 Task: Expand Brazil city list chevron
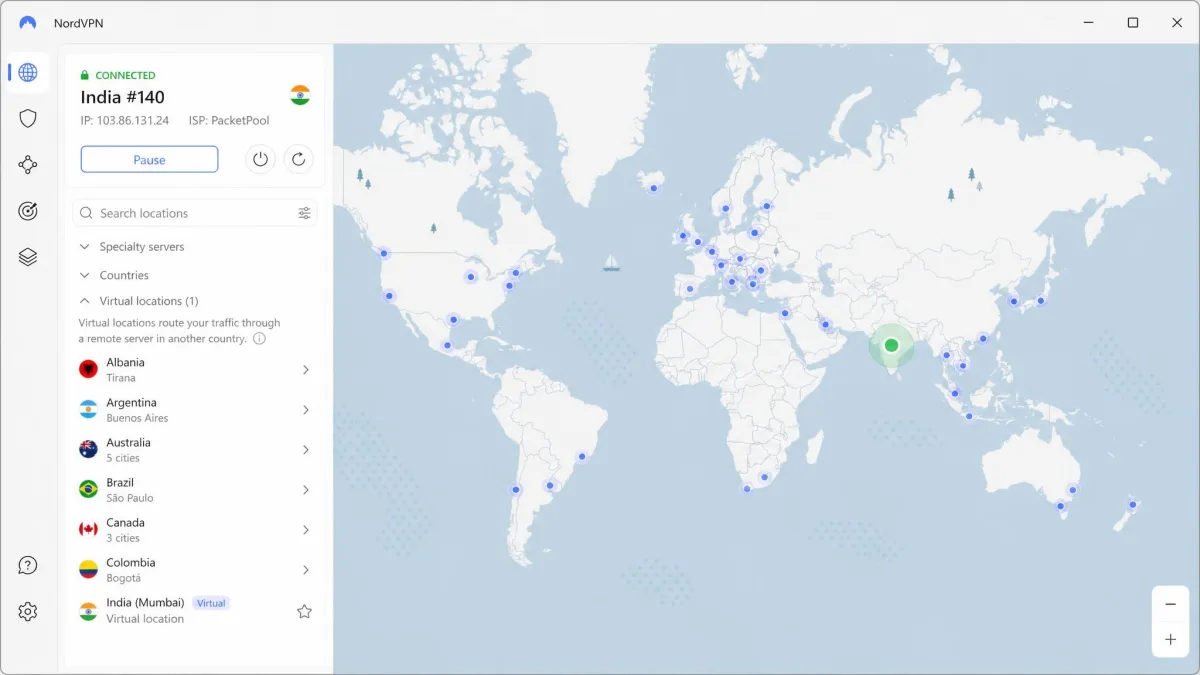pos(305,490)
